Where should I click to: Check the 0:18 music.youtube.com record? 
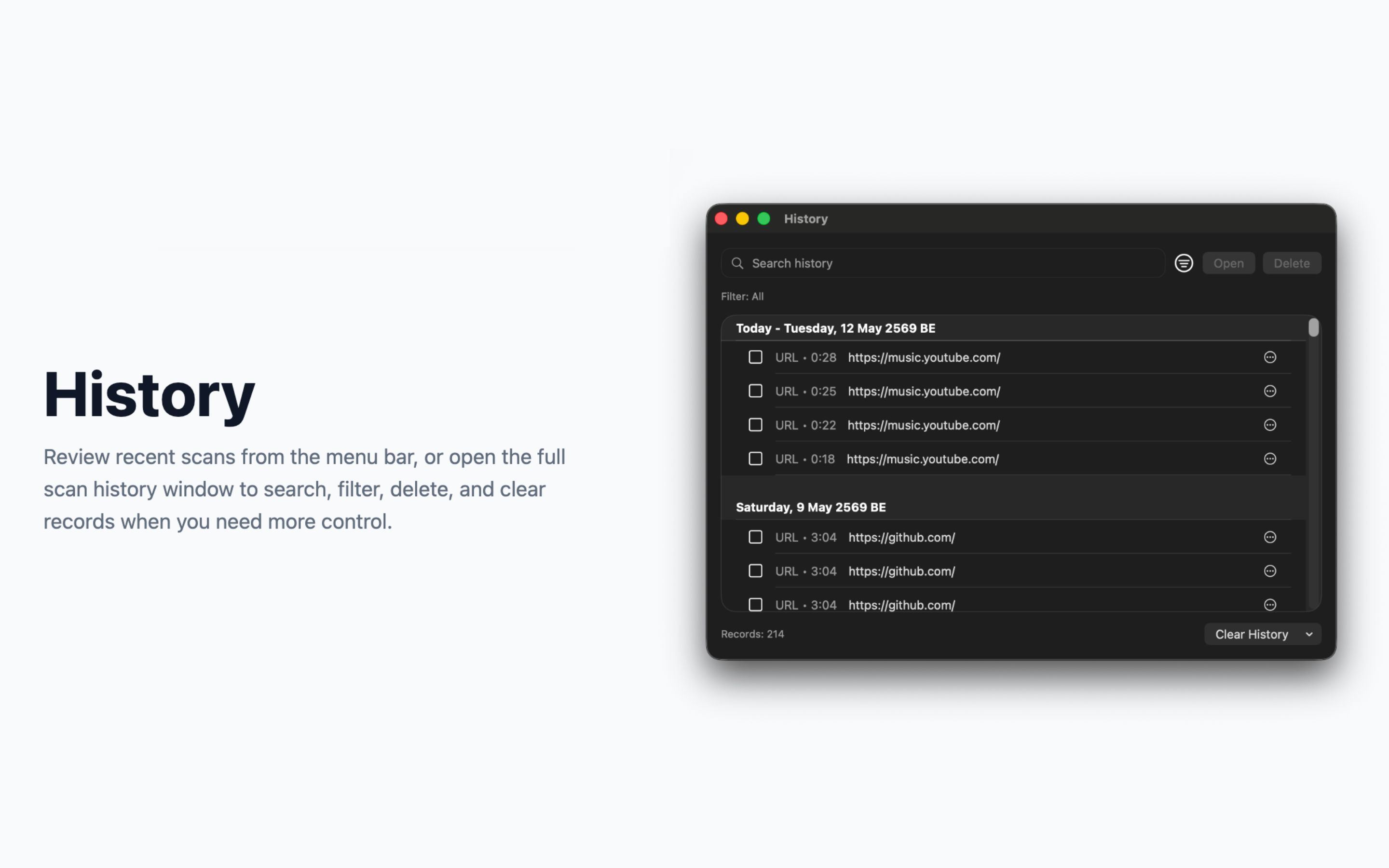[x=755, y=459]
